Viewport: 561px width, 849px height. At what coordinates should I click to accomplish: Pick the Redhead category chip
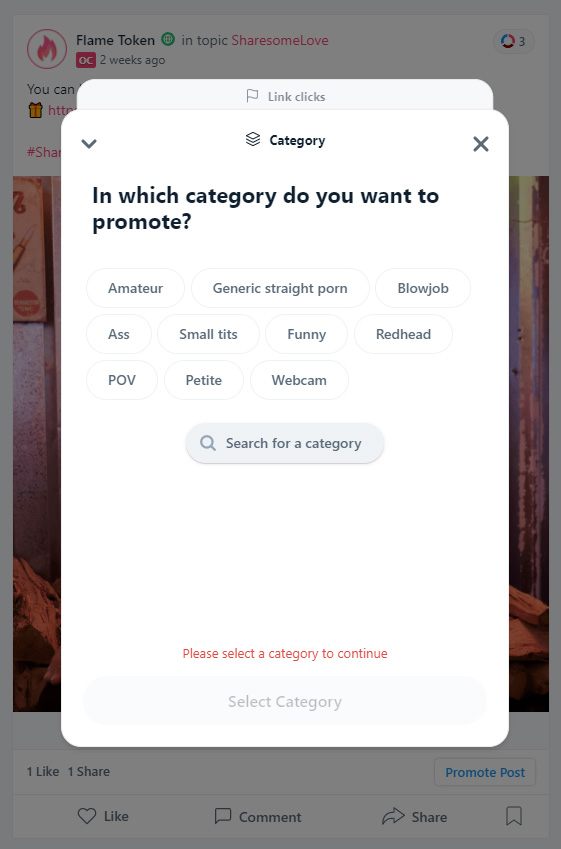pyautogui.click(x=403, y=334)
